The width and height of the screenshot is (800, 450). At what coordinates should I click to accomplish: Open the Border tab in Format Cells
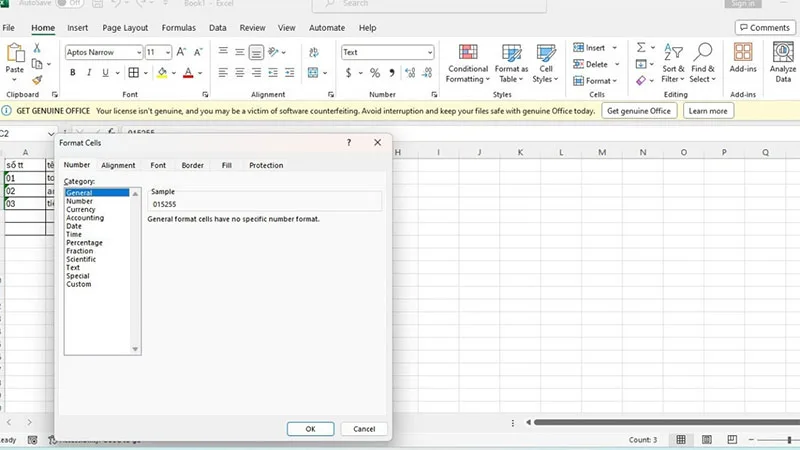pyautogui.click(x=192, y=165)
